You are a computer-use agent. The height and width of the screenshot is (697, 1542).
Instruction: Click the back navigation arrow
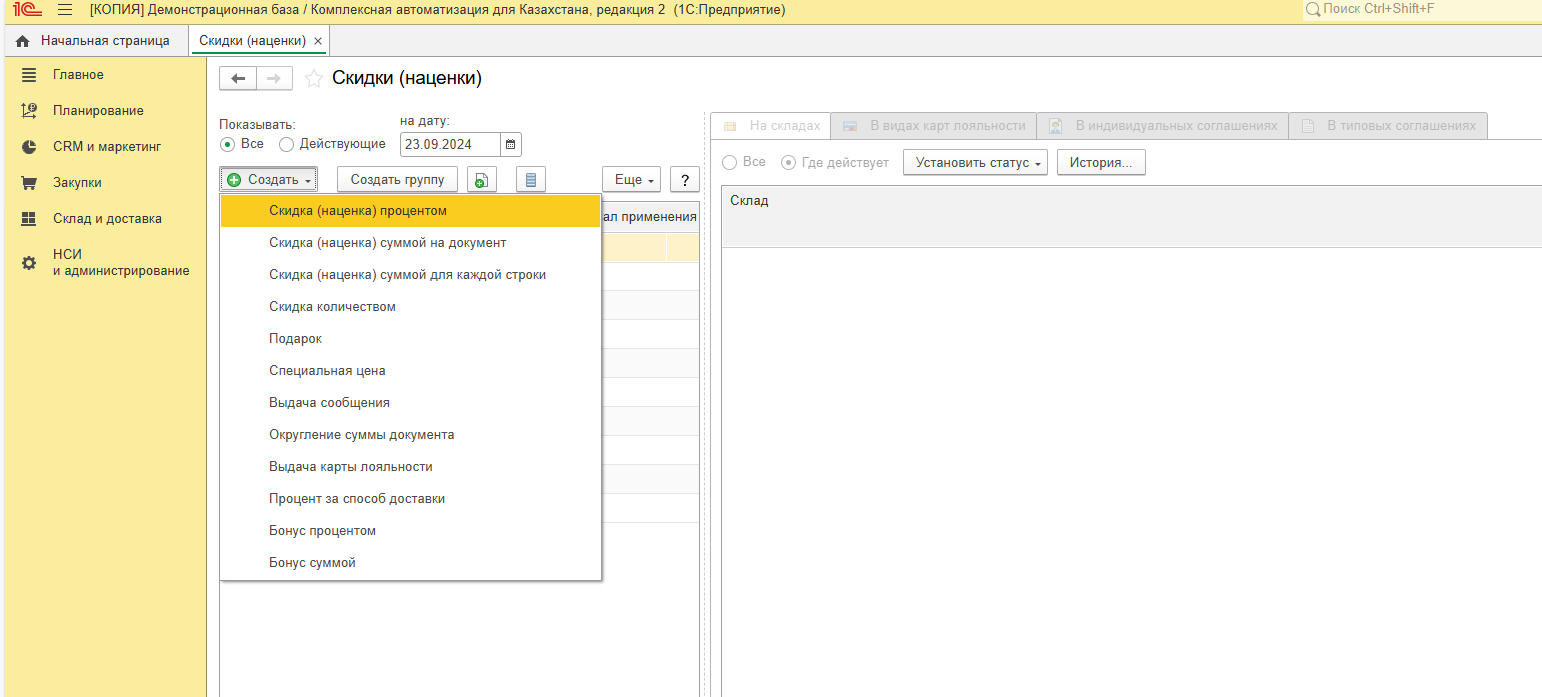coord(237,79)
